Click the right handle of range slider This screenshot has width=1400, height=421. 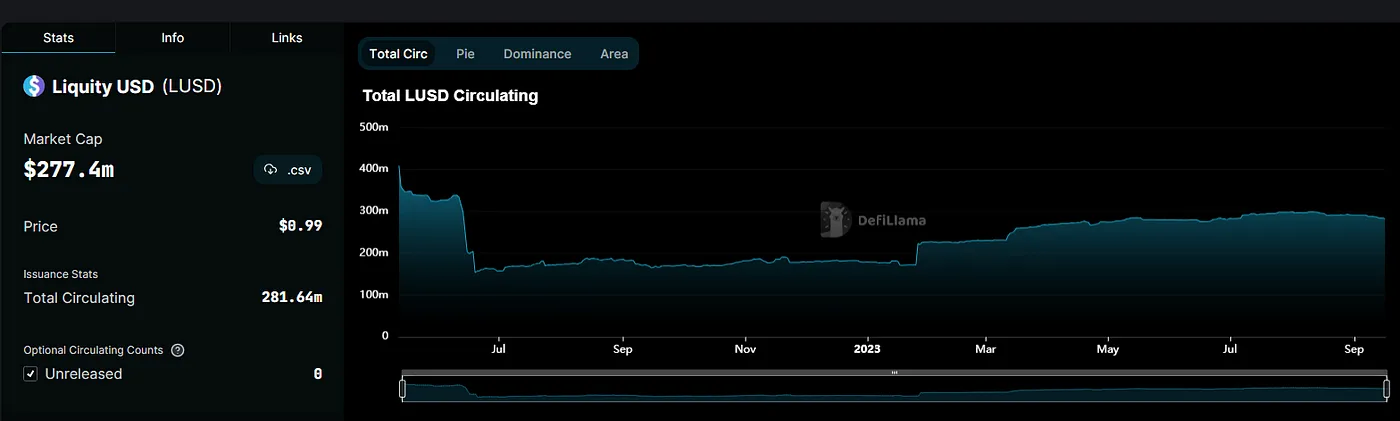(1386, 388)
